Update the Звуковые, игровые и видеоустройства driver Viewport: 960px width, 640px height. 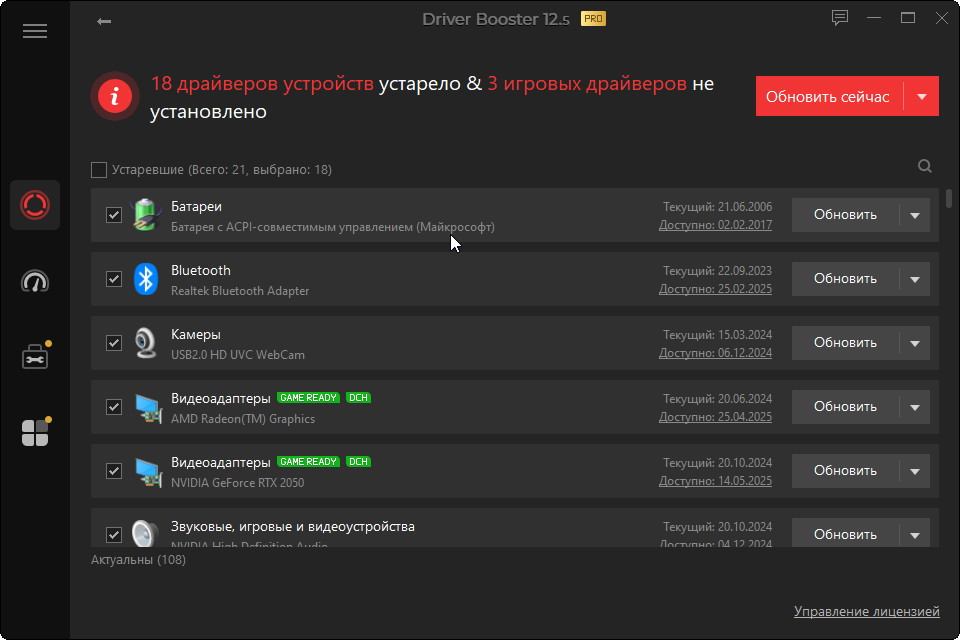[x=845, y=534]
